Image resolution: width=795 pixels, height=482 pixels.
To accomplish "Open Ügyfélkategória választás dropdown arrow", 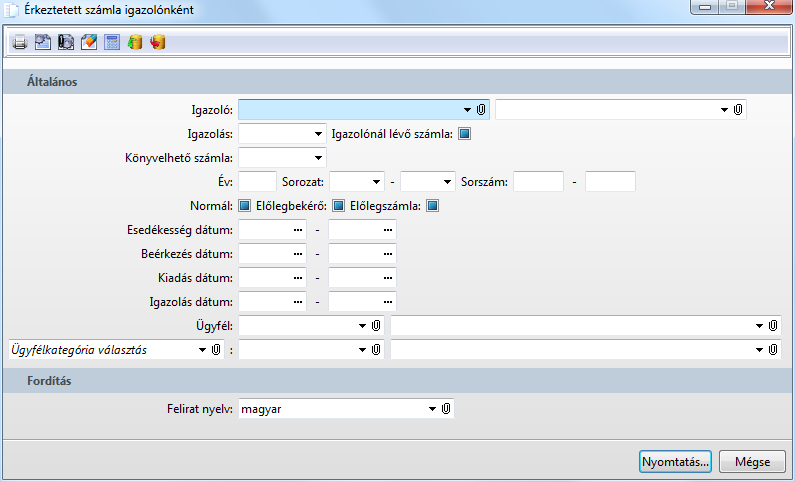I will 202,350.
